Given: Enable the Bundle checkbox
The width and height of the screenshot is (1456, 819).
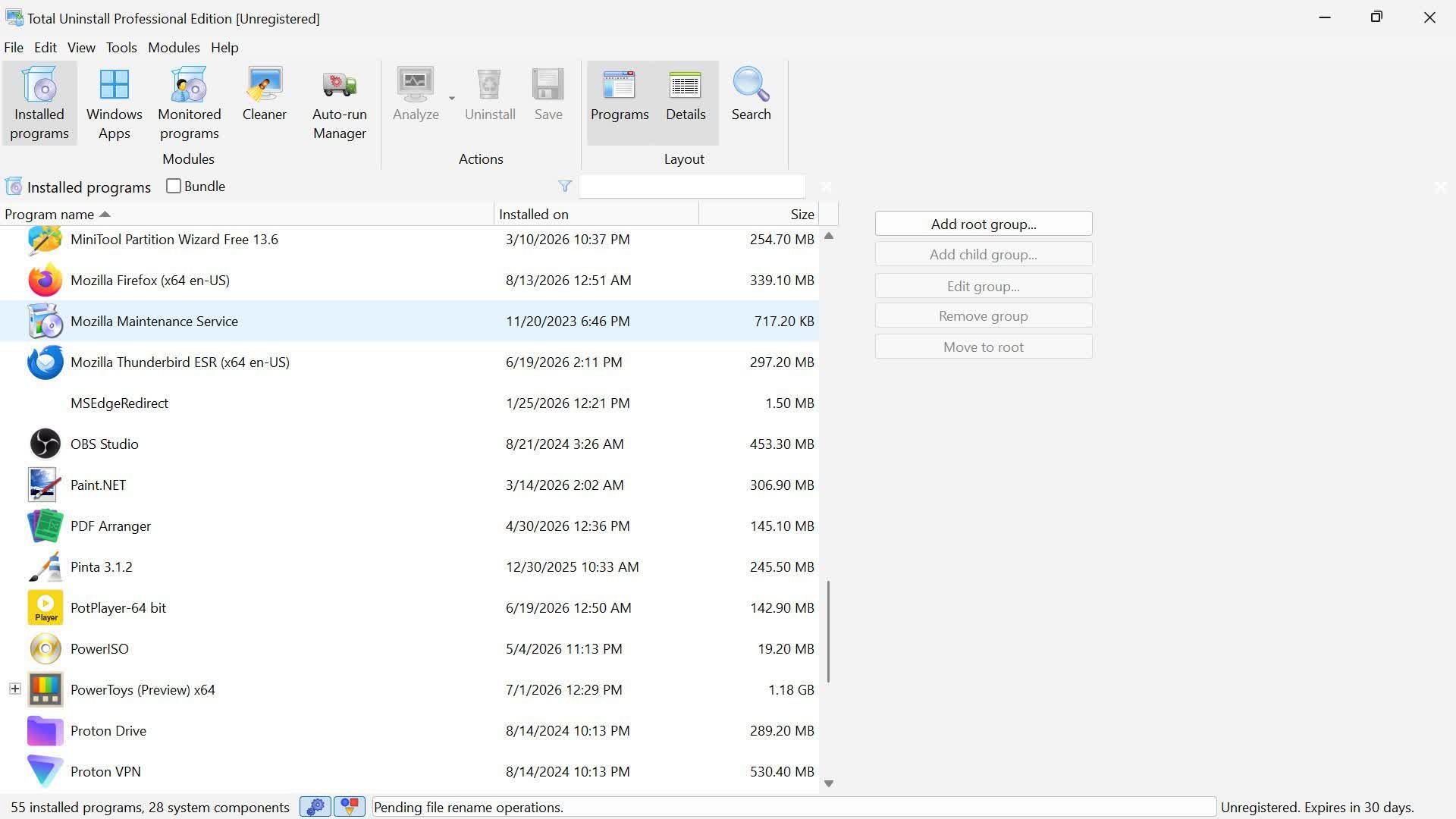Looking at the screenshot, I should pyautogui.click(x=174, y=187).
